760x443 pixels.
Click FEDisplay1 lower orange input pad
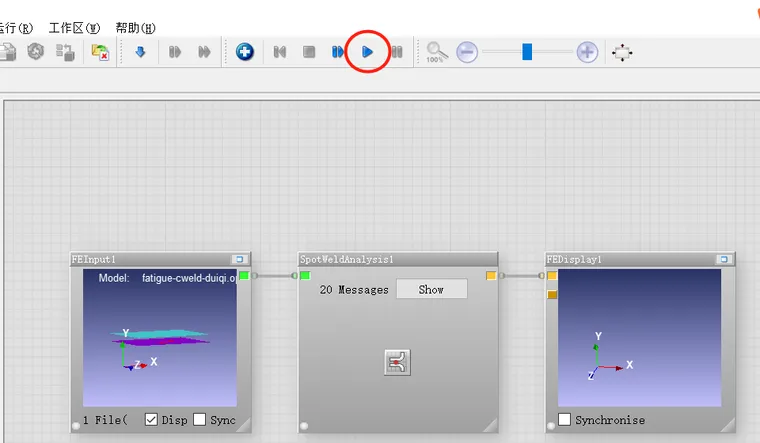click(x=552, y=294)
